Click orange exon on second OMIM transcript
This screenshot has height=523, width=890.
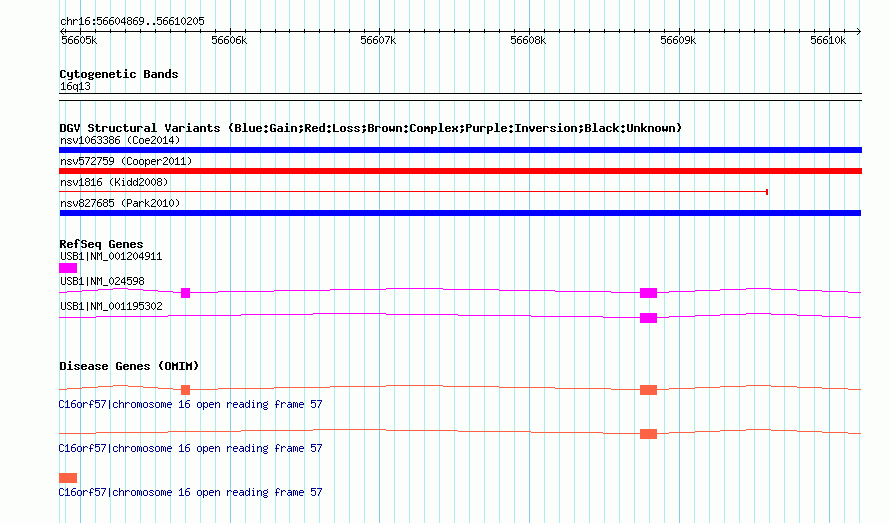648,434
